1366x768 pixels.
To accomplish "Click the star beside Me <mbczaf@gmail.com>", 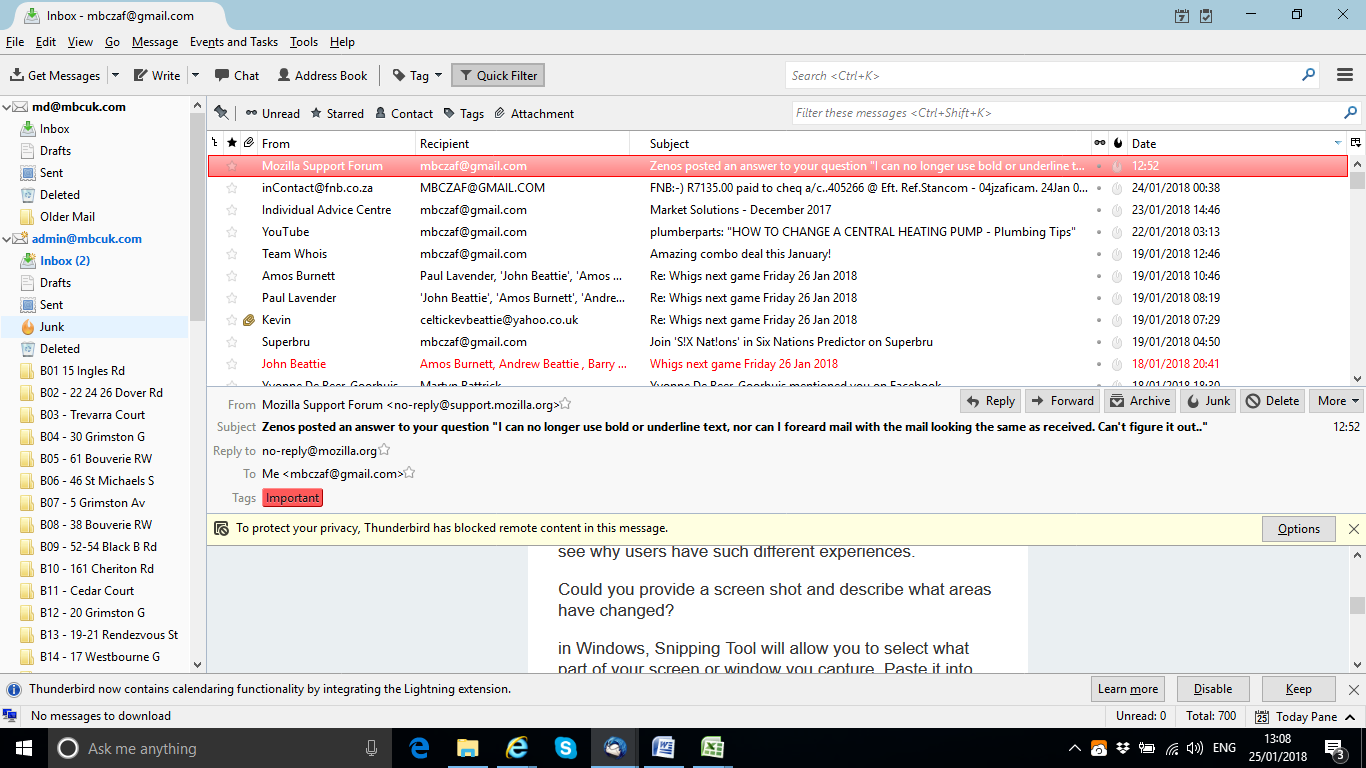I will (409, 473).
